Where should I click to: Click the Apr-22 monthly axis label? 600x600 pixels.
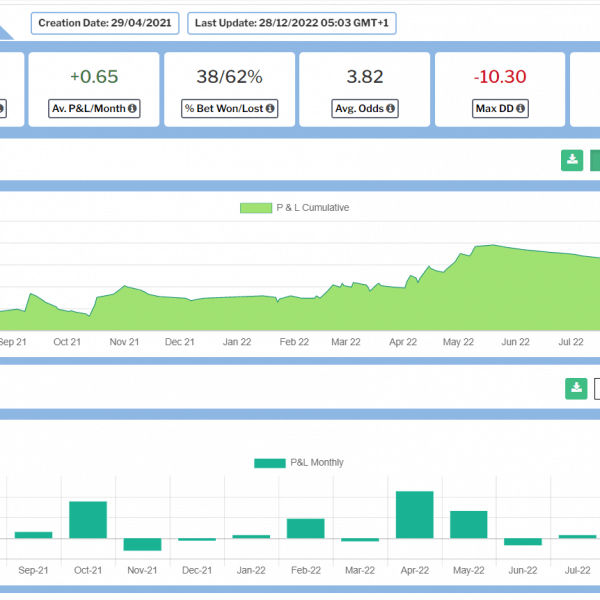point(415,570)
